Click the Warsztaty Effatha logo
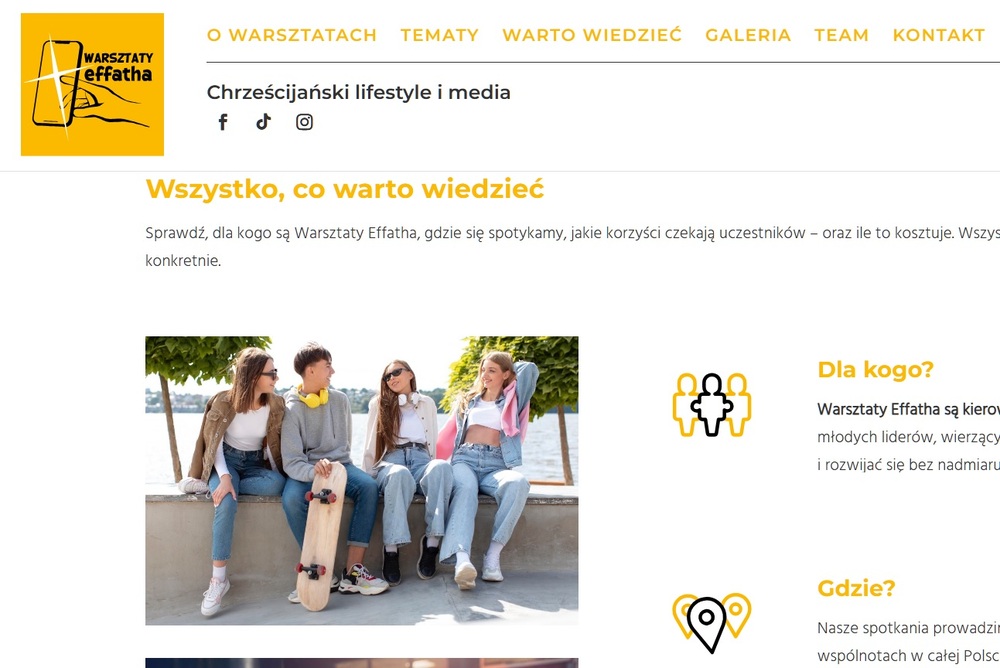This screenshot has height=668, width=1000. (92, 84)
